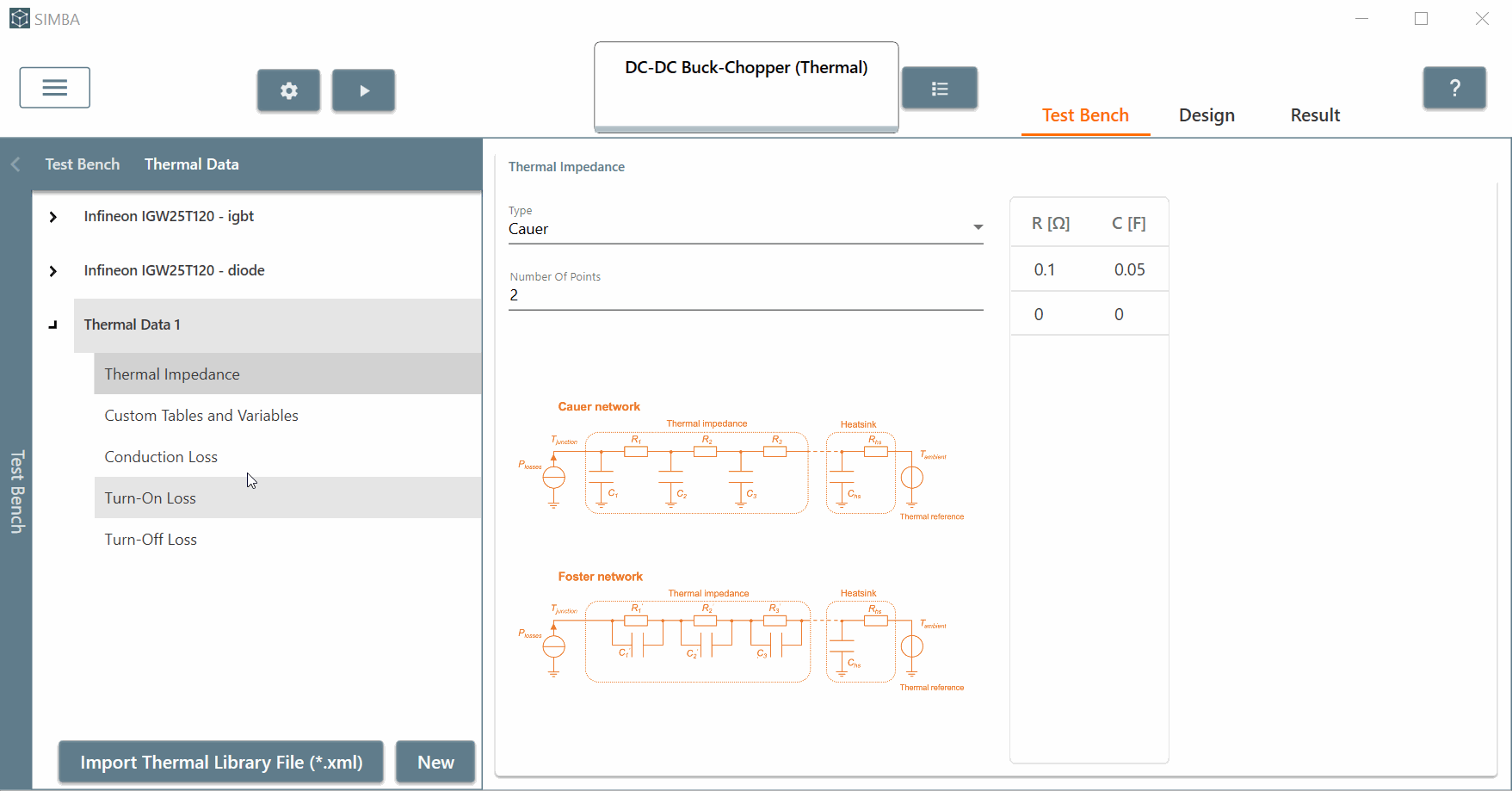Select Conduction Loss in the tree
The image size is (1512, 791).
coord(161,457)
